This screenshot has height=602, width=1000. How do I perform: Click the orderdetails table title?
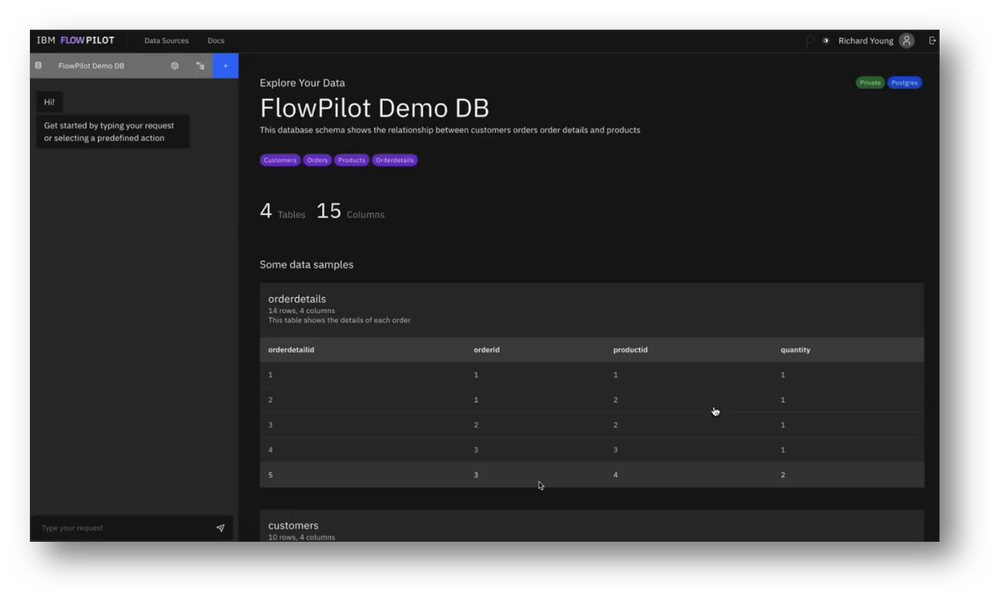click(297, 299)
